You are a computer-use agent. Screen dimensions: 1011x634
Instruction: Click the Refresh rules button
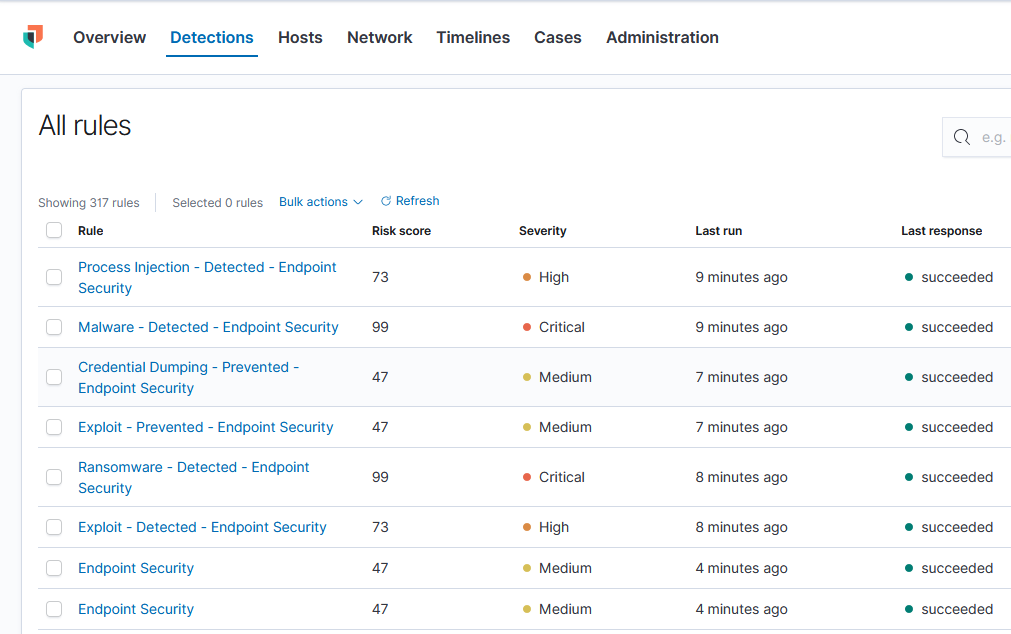click(410, 201)
